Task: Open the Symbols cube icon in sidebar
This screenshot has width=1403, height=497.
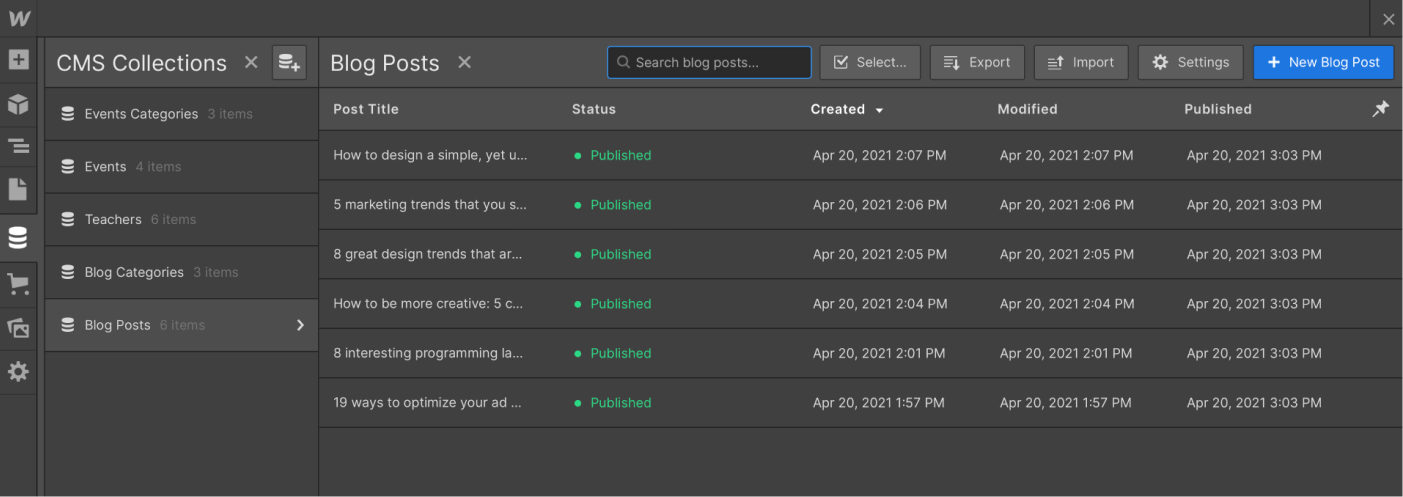Action: point(18,104)
